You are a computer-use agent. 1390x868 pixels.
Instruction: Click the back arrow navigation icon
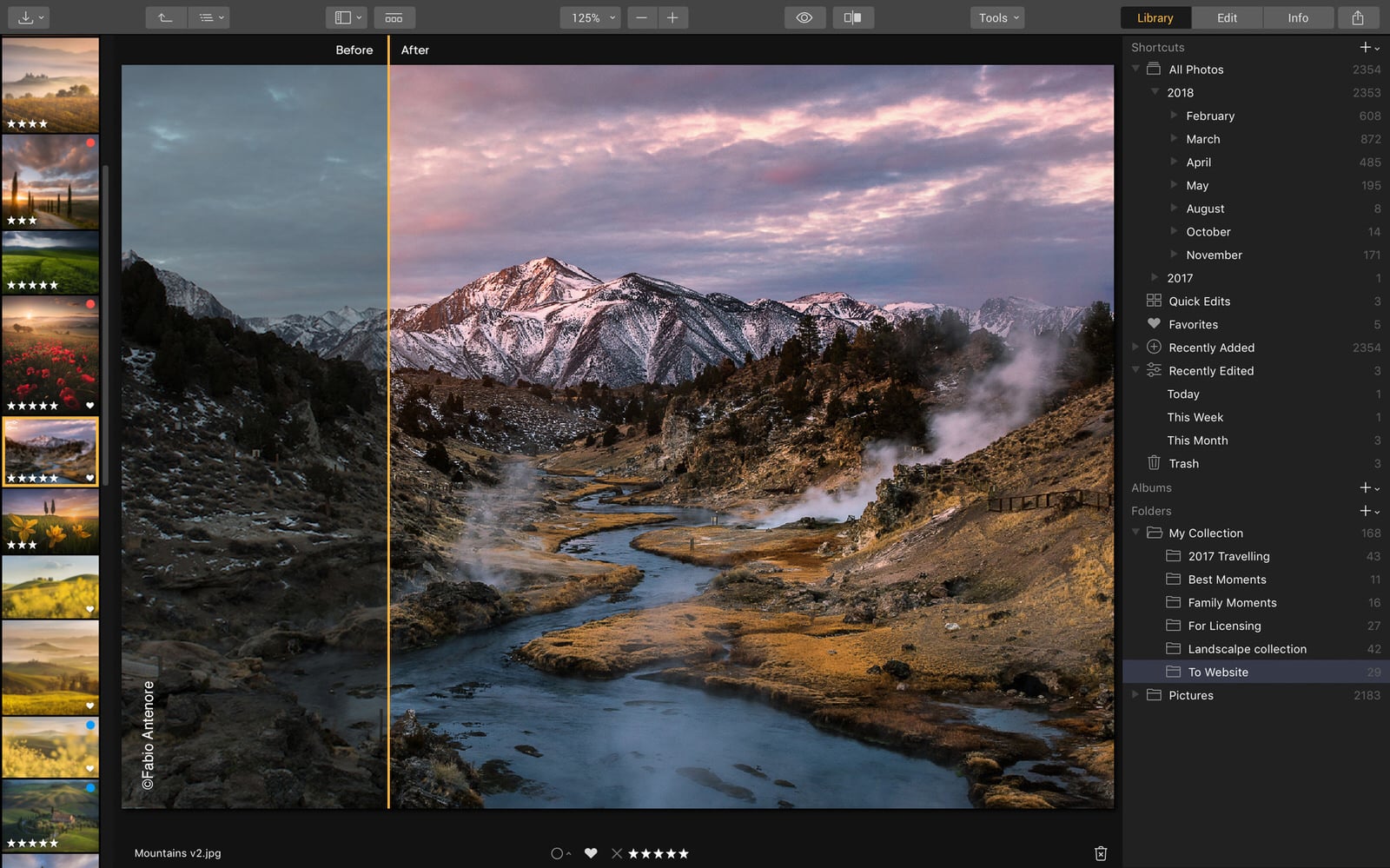[x=164, y=17]
